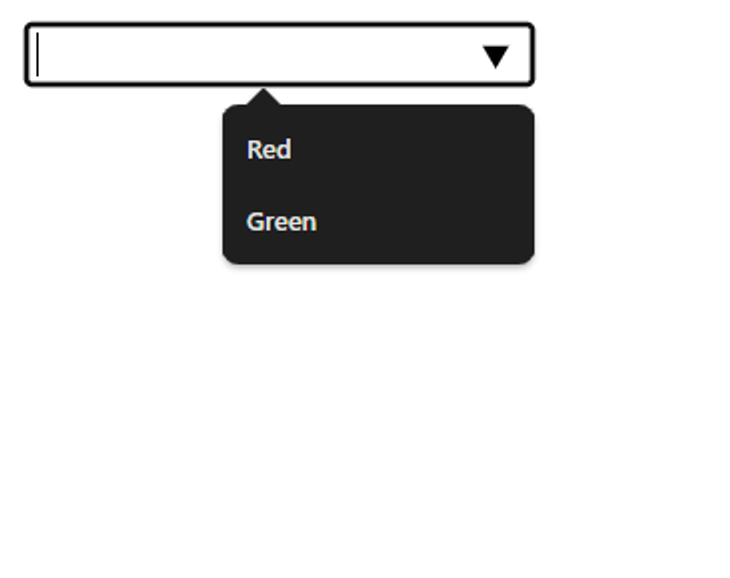730x578 pixels.
Task: Toggle the combo box open state arrow
Action: 495,57
